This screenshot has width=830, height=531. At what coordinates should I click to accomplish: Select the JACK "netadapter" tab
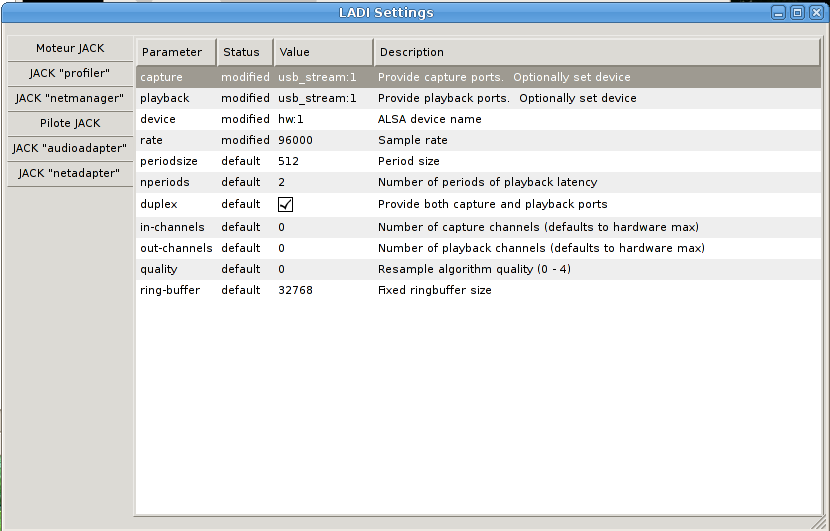[x=70, y=173]
